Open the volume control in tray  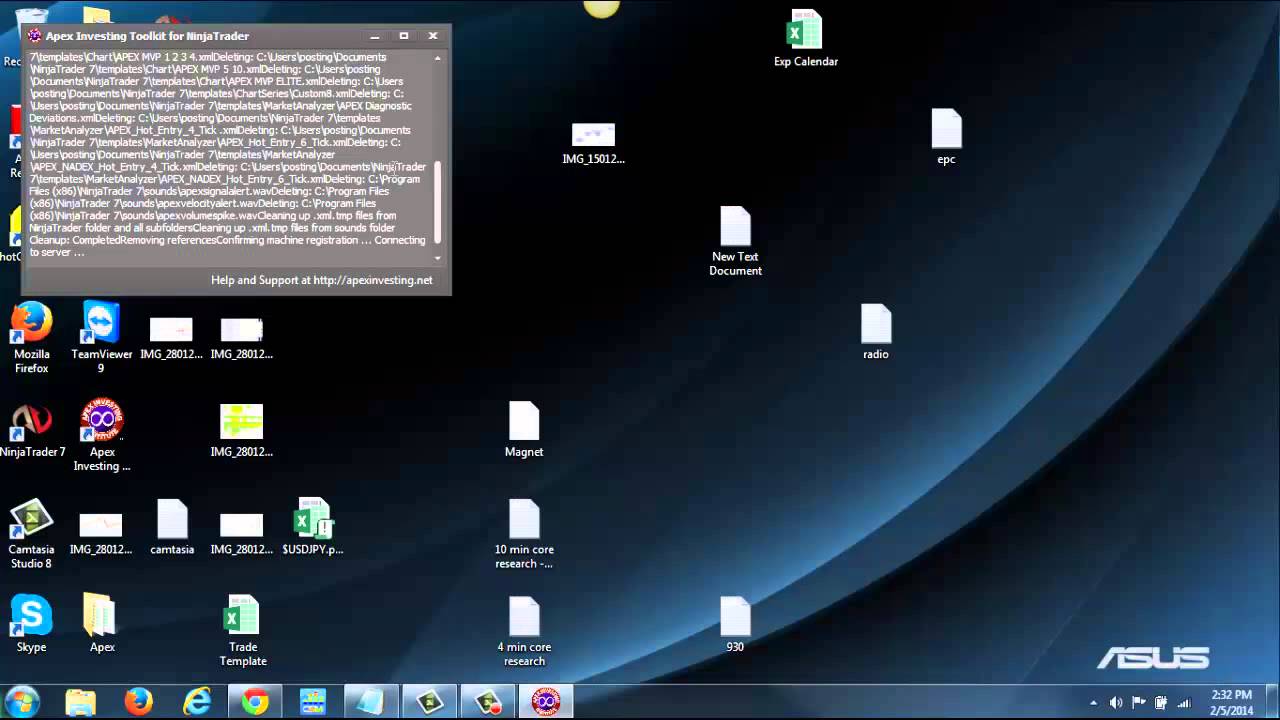click(x=1116, y=703)
